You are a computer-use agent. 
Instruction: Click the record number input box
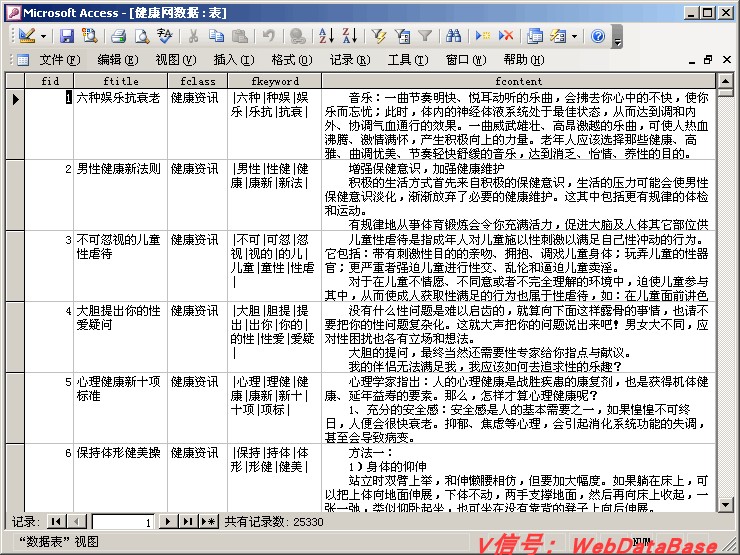click(x=123, y=522)
